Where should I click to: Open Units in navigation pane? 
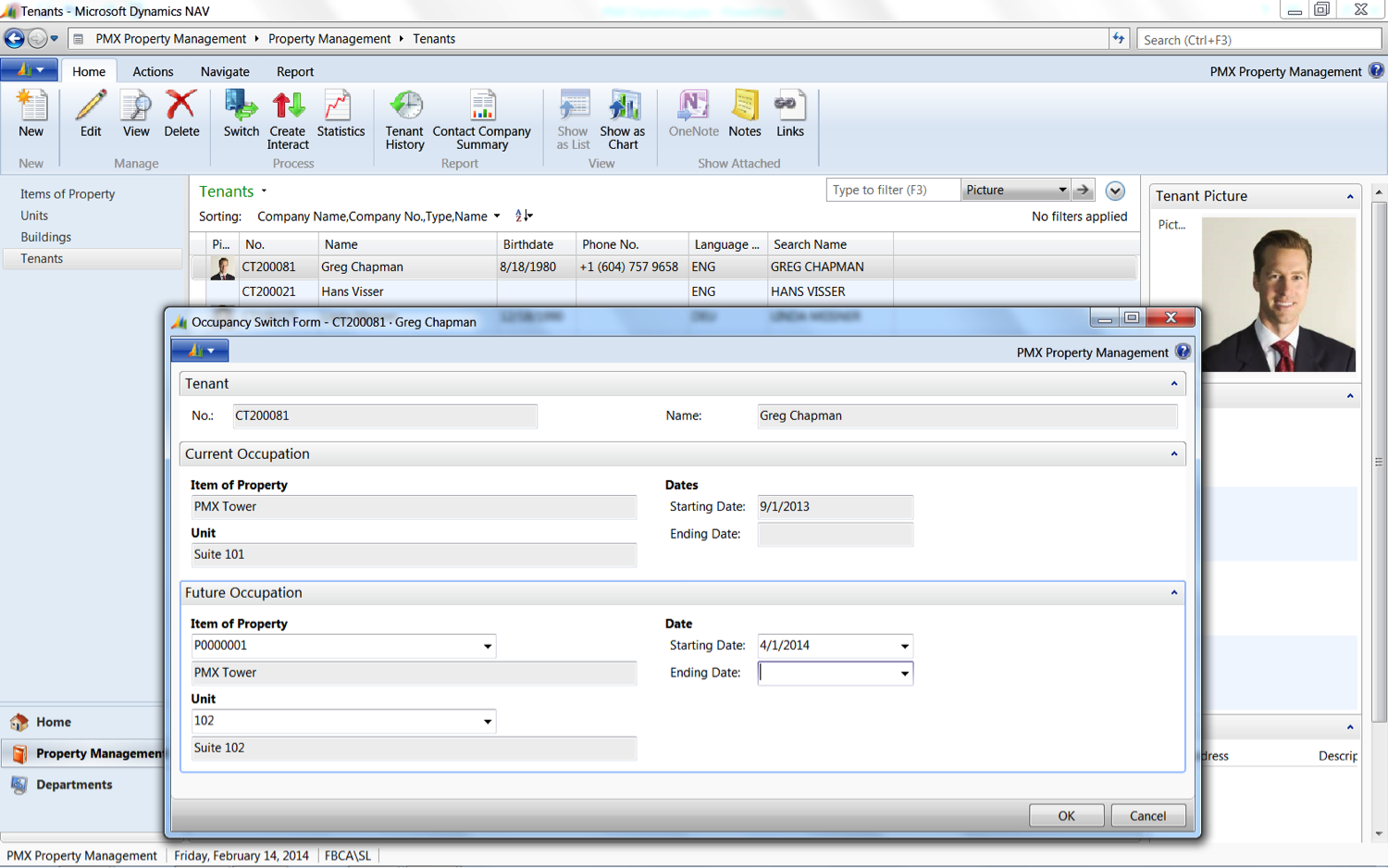pyautogui.click(x=34, y=216)
